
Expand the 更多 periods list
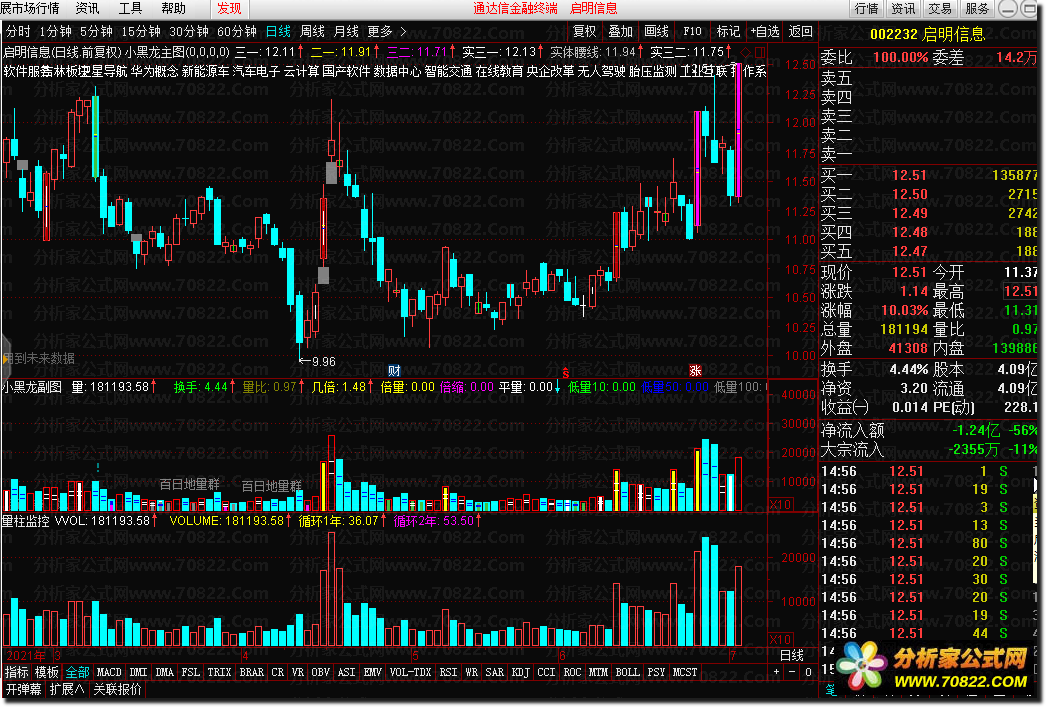point(386,31)
